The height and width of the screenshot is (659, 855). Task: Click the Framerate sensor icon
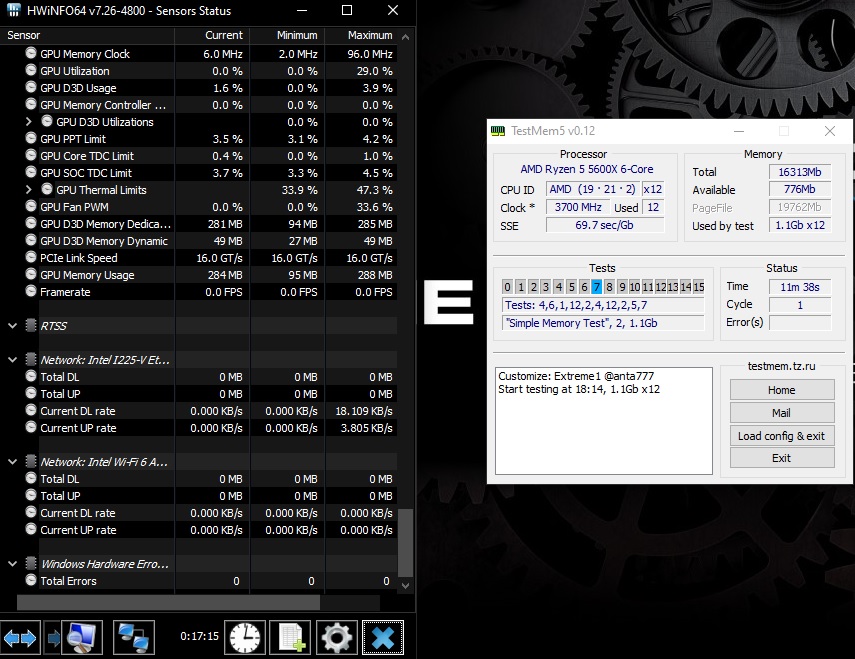pos(31,292)
